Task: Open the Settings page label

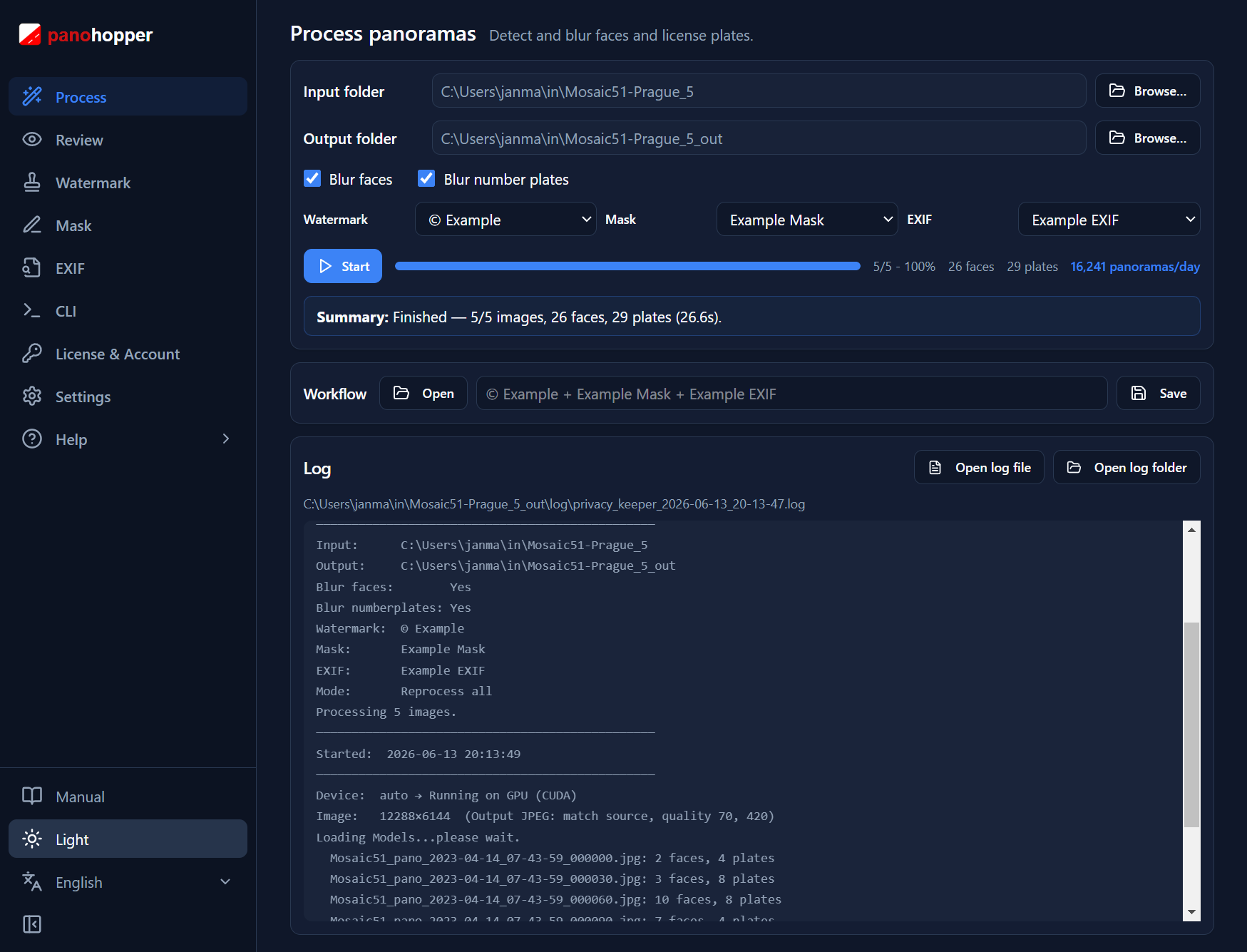Action: [83, 396]
